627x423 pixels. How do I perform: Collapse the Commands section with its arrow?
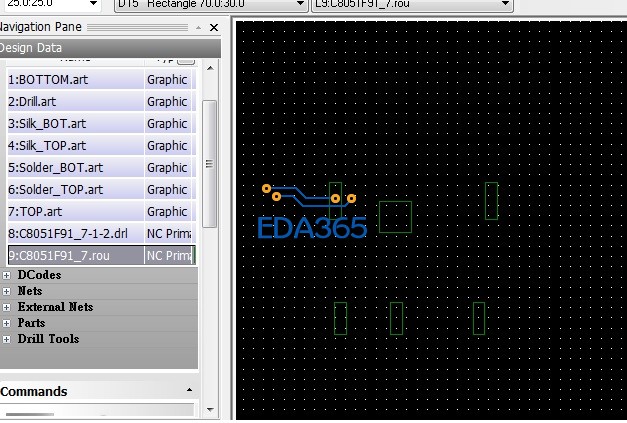click(x=190, y=390)
